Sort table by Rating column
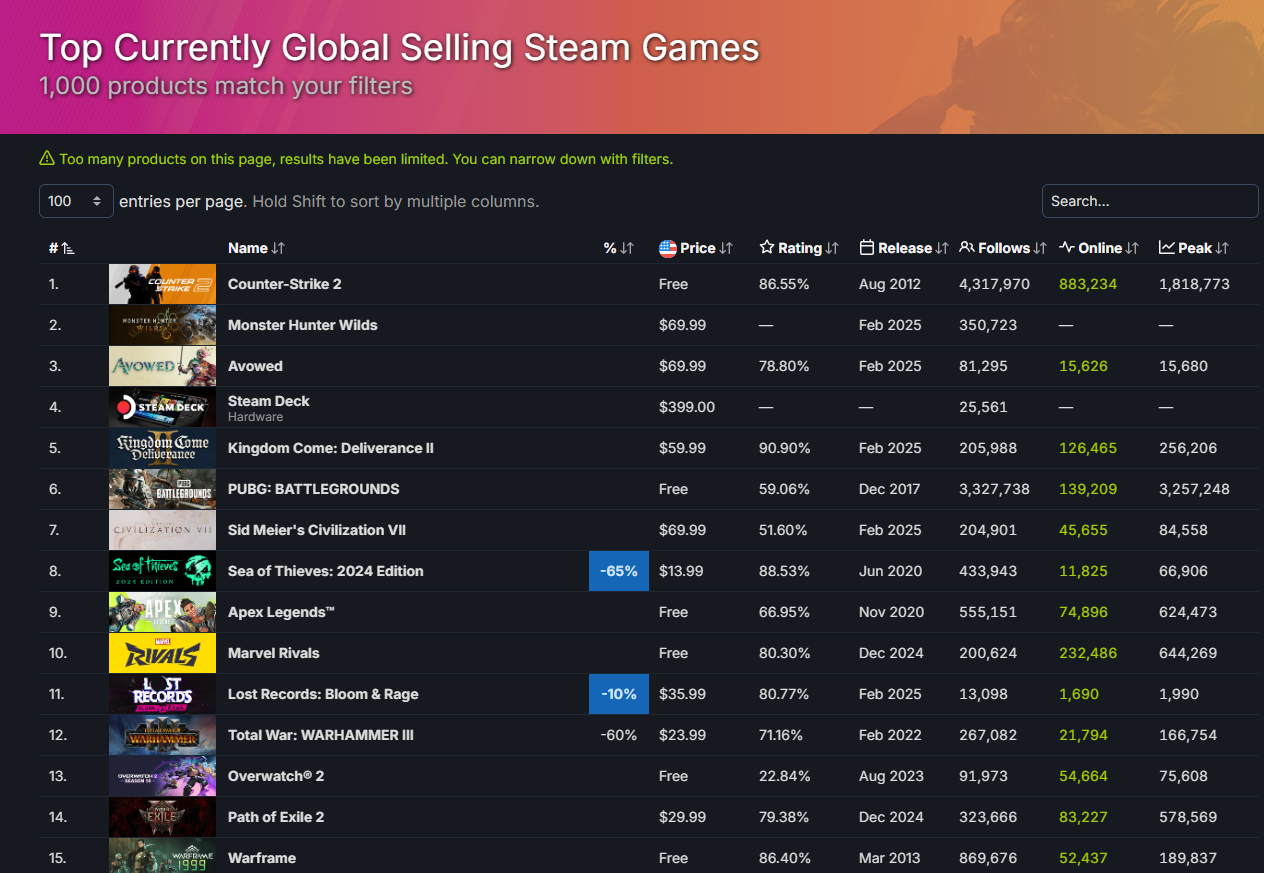This screenshot has height=873, width=1264. (798, 248)
